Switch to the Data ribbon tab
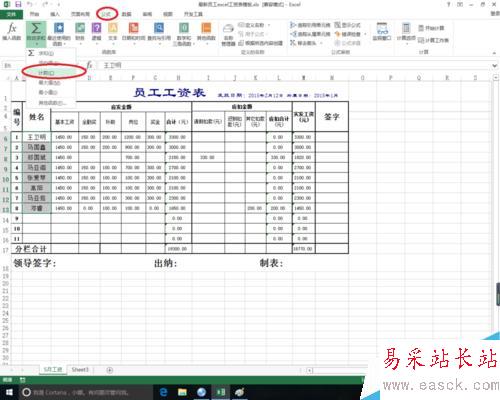 pyautogui.click(x=126, y=14)
